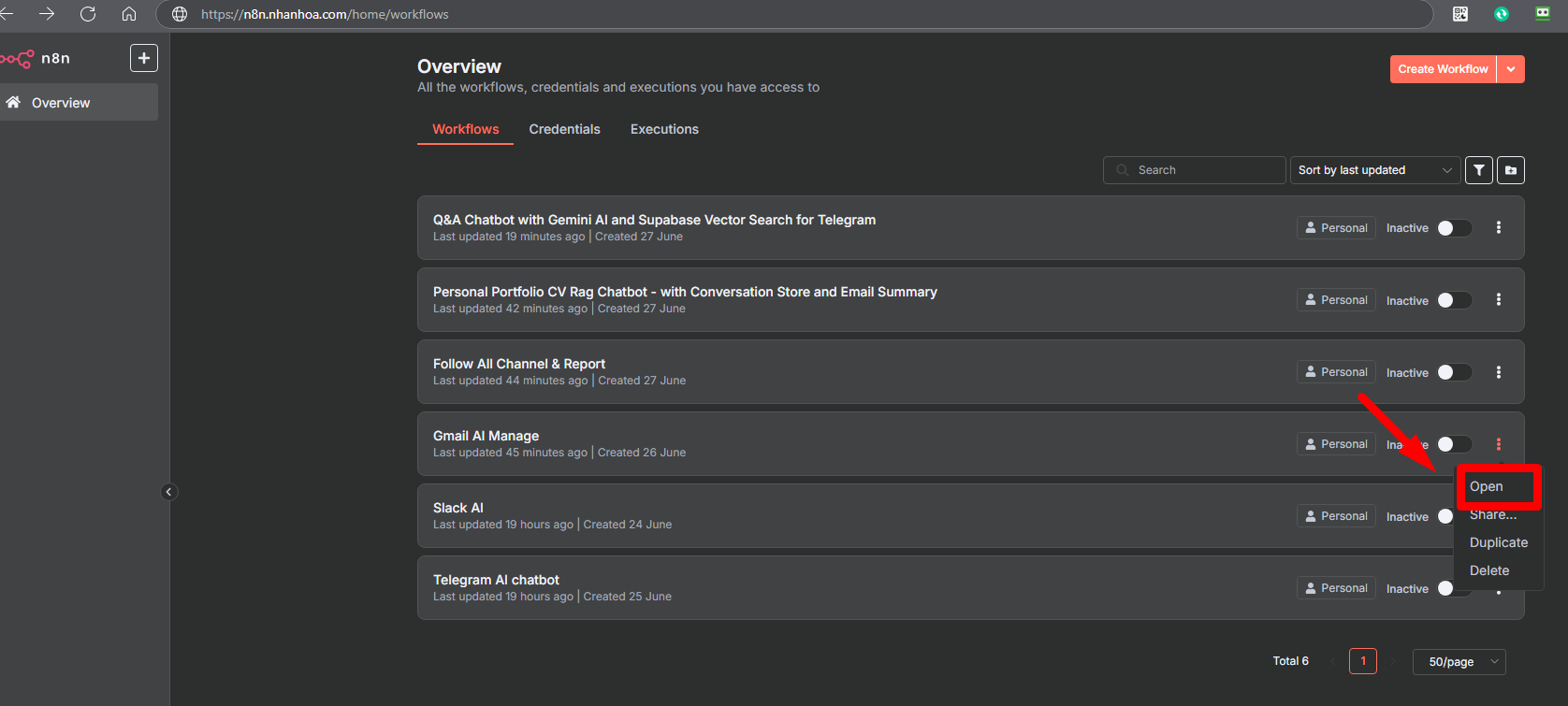Toggle Q&A Chatbot workflow active switch
1568x706 pixels.
pos(1455,228)
